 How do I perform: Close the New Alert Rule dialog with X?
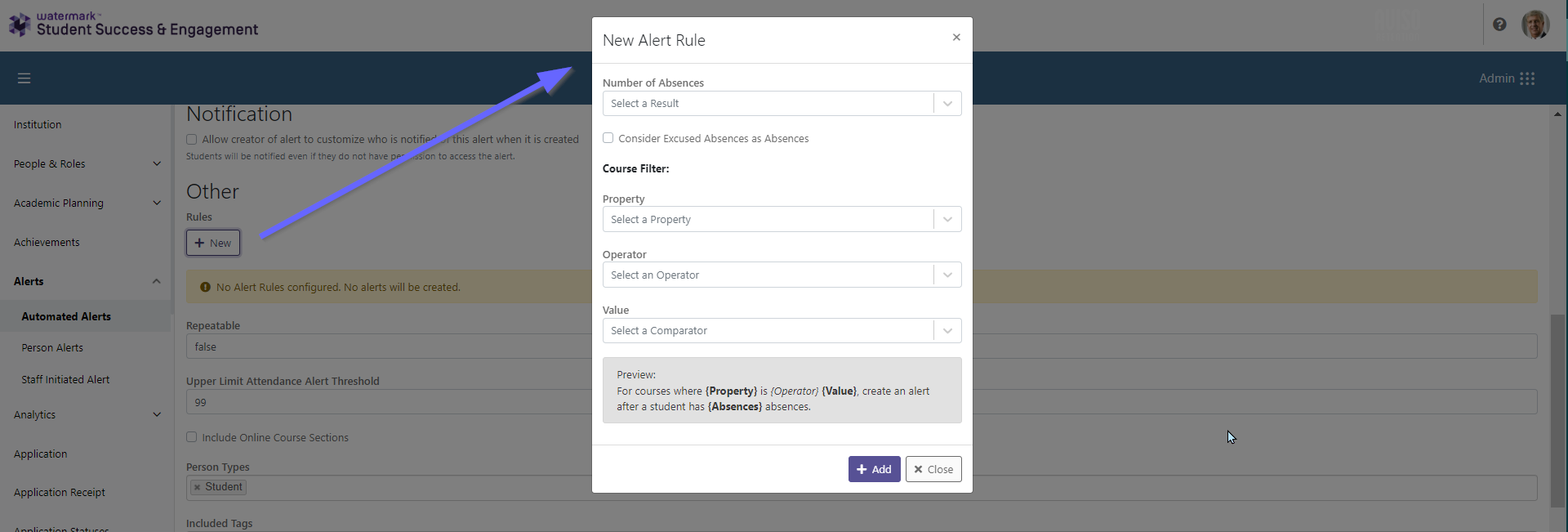pyautogui.click(x=956, y=38)
